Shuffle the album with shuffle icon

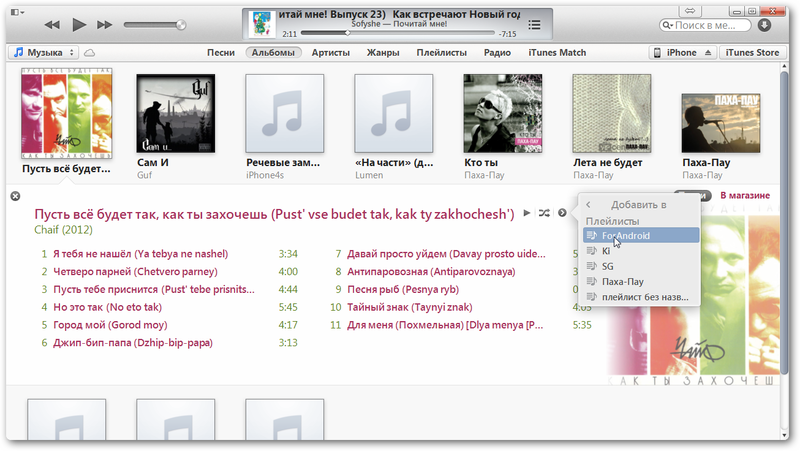coord(544,213)
